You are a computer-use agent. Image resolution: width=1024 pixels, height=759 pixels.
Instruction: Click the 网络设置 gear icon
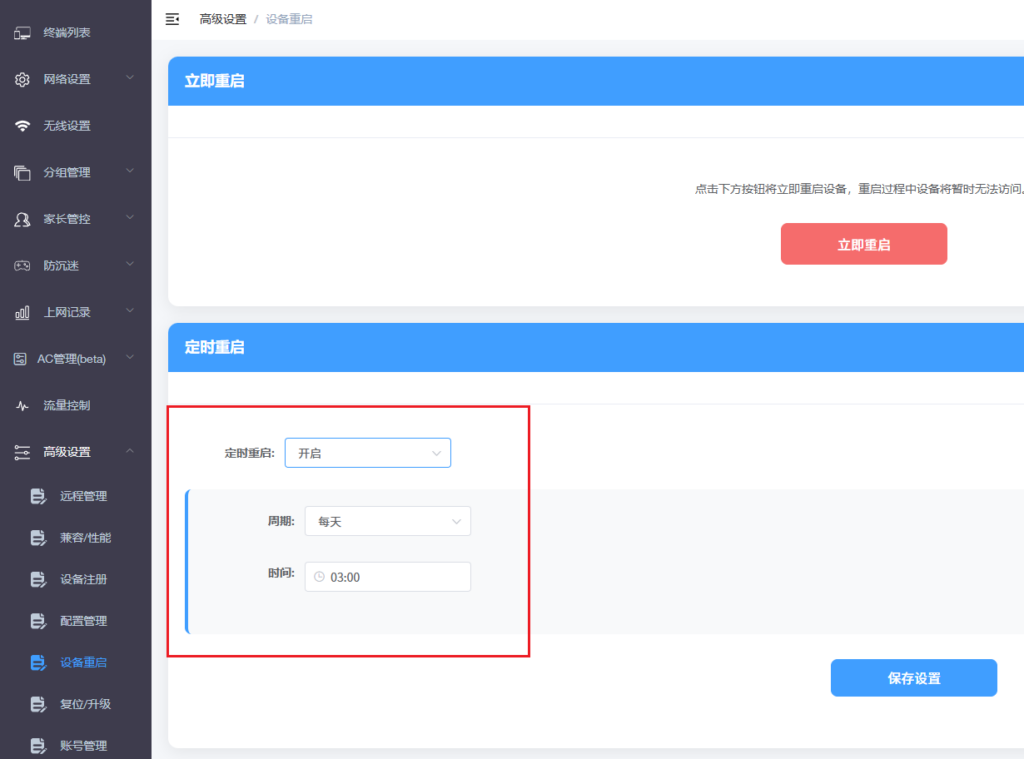tap(22, 79)
